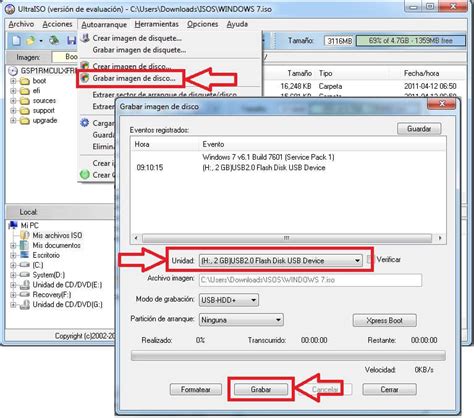This screenshot has width=474, height=418.
Task: Select Mis archivos ISO in local tree
Action: coord(57,235)
